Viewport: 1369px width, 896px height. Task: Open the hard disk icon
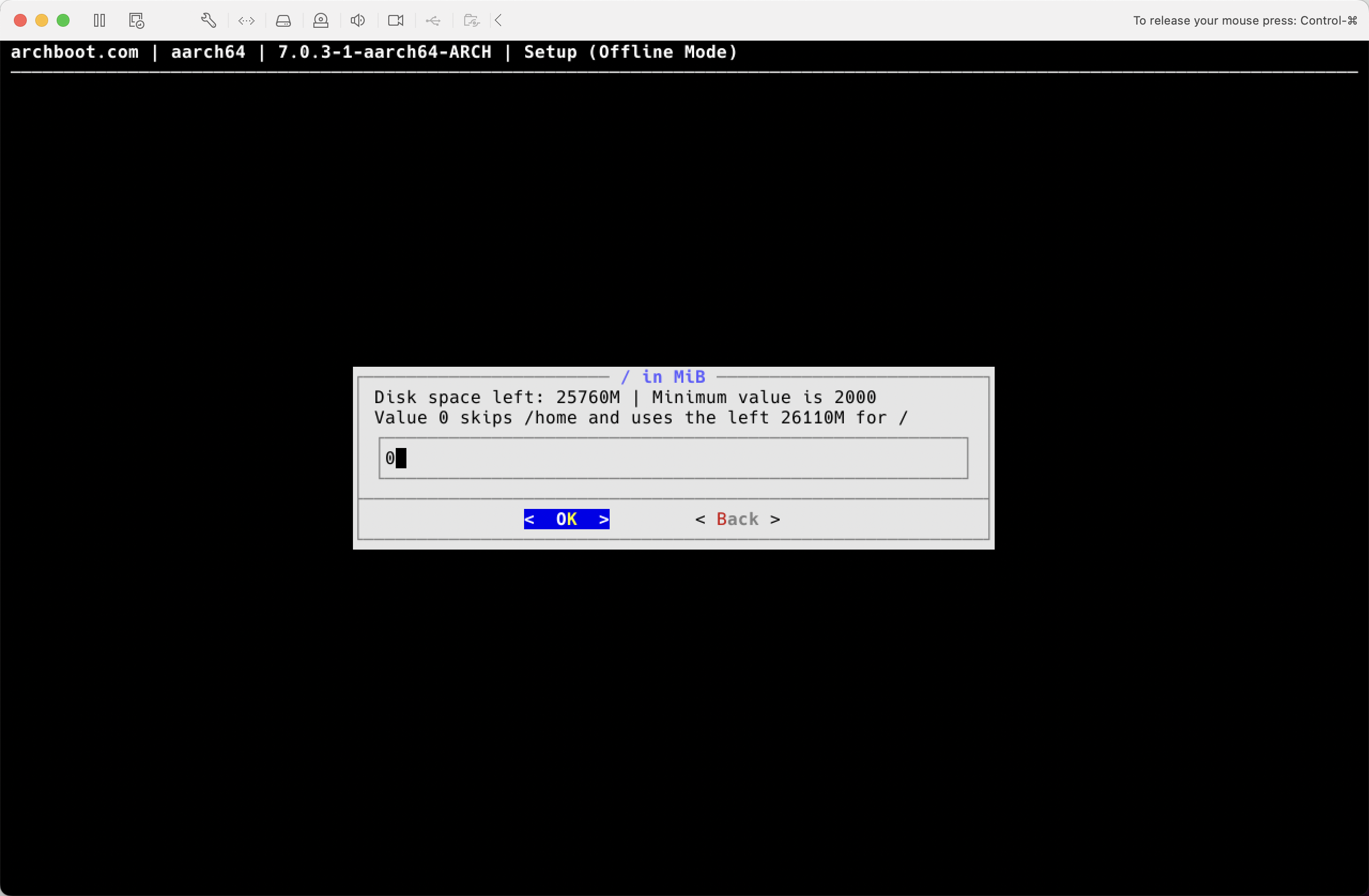(x=283, y=21)
